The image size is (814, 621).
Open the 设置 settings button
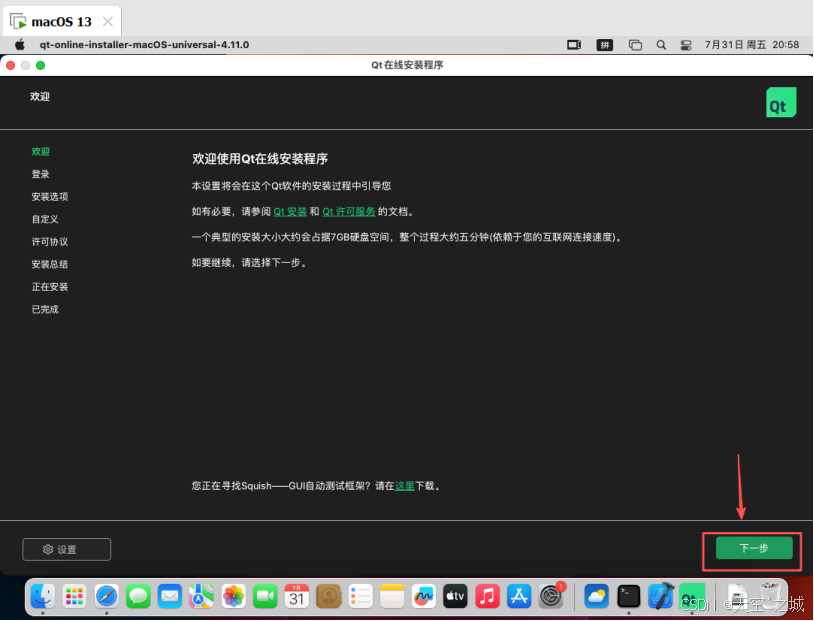point(66,549)
